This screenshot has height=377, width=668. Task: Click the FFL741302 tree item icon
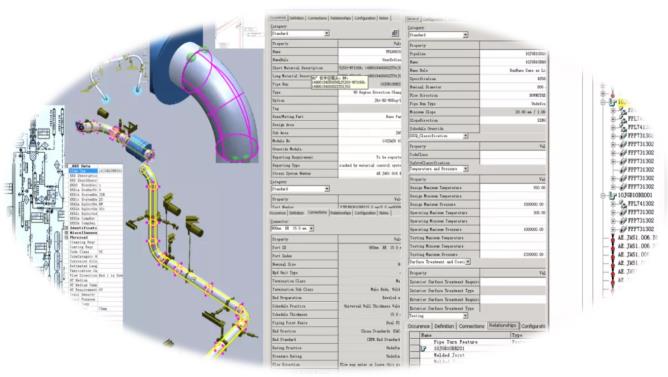[x=623, y=204]
